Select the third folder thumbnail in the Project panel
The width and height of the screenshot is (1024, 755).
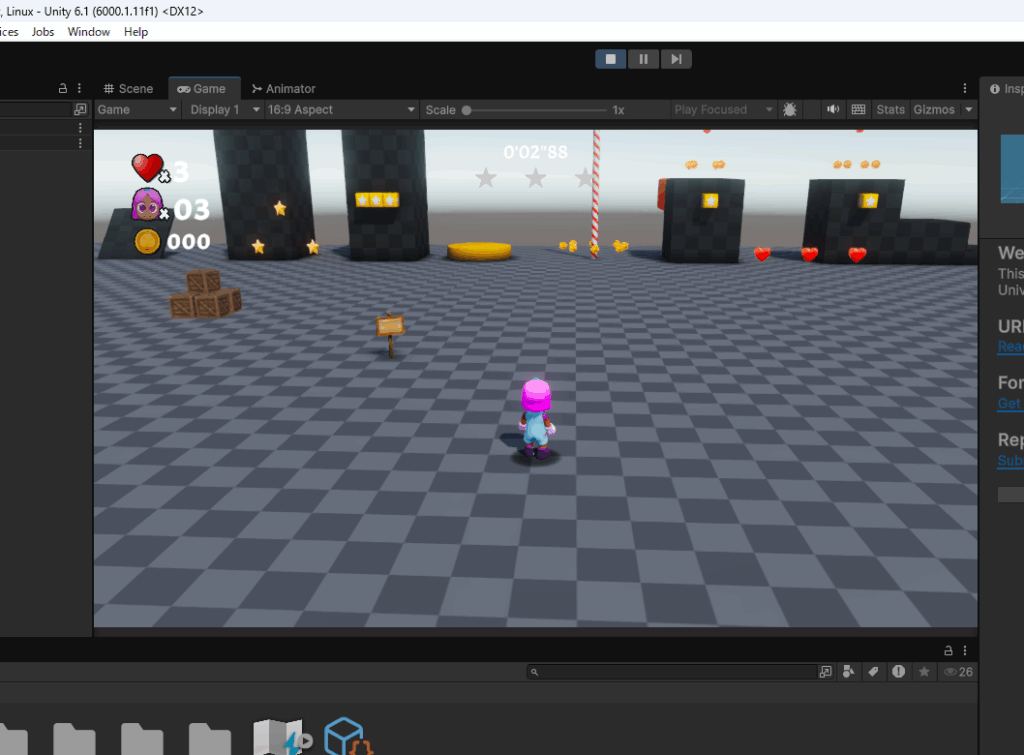[142, 739]
